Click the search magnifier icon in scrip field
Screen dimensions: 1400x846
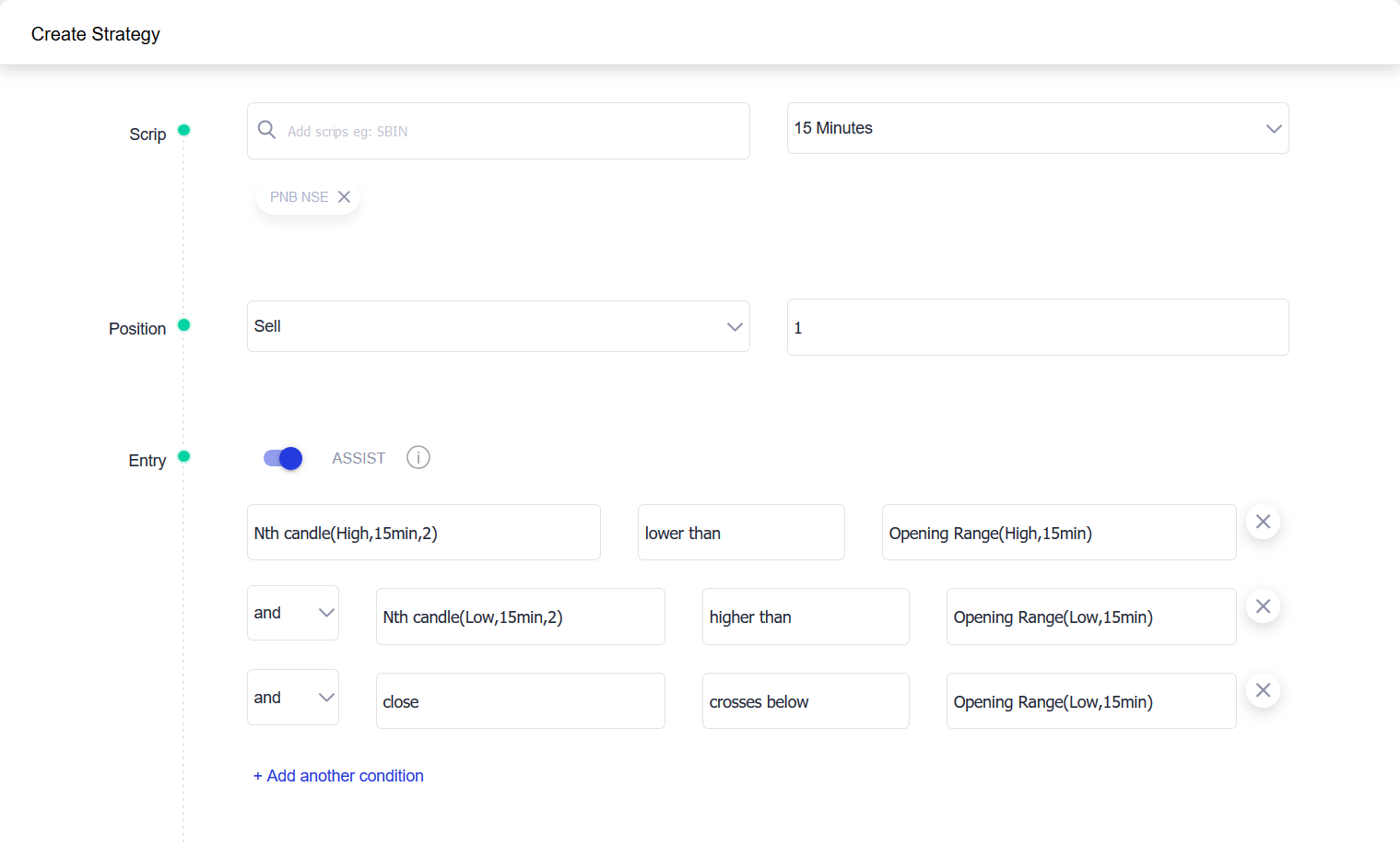[266, 130]
